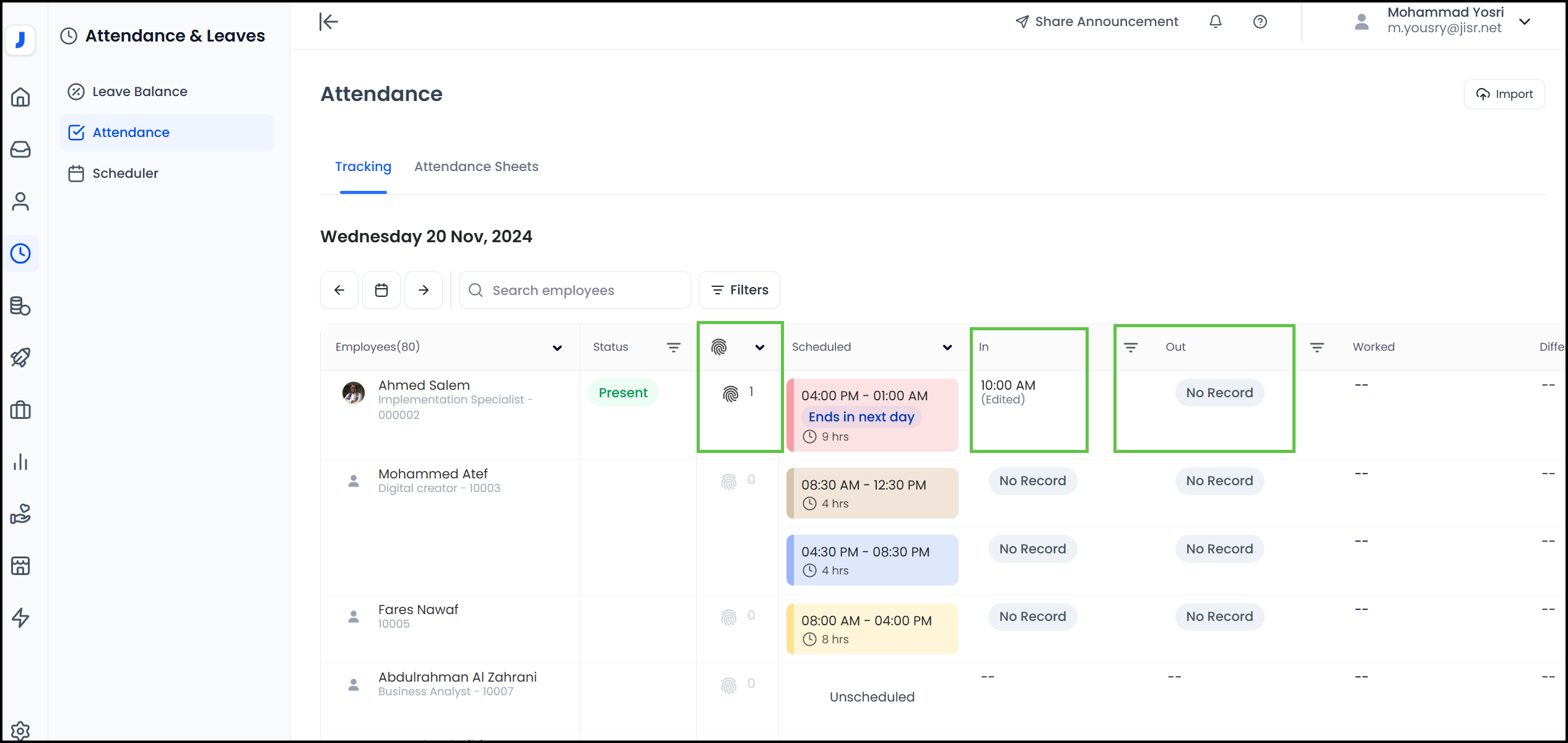Open the employees person icon in sidebar

tap(20, 201)
